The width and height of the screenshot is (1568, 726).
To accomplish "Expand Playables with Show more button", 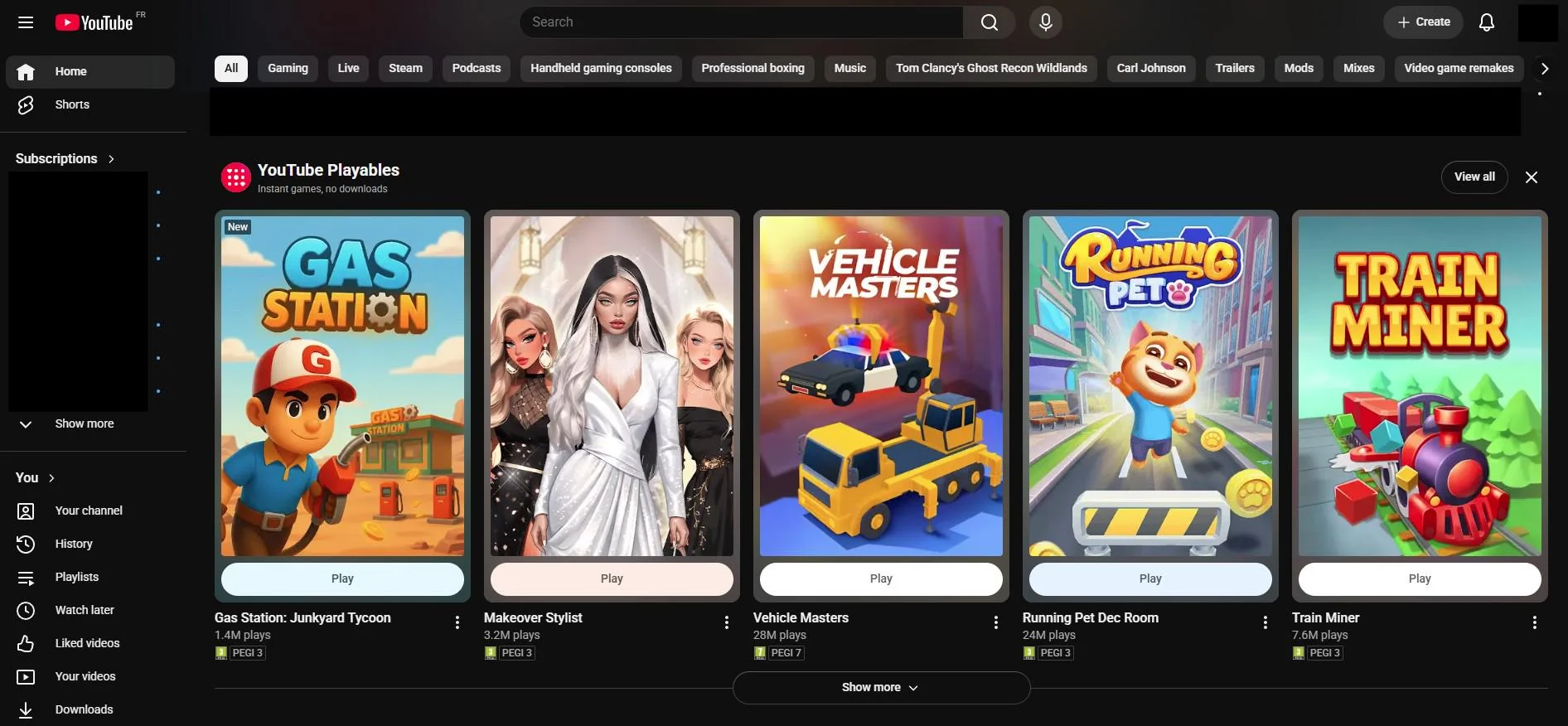I will point(881,688).
